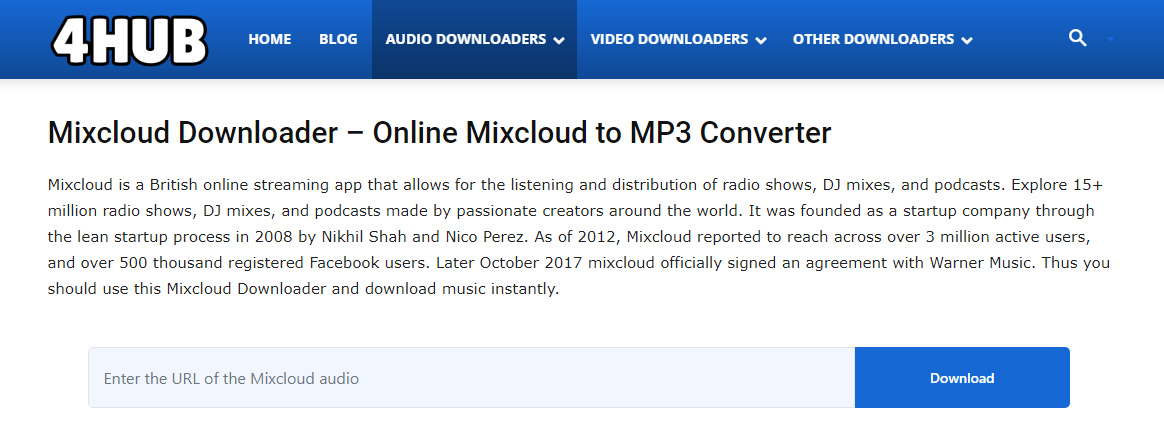Image resolution: width=1164 pixels, height=426 pixels.
Task: Click the 4HUB logo
Action: click(x=129, y=39)
